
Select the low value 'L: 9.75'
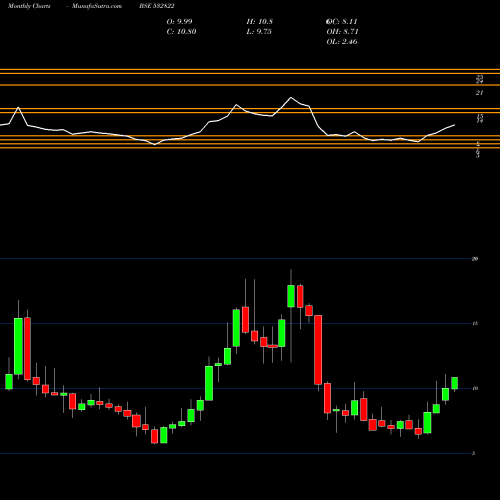(x=259, y=32)
